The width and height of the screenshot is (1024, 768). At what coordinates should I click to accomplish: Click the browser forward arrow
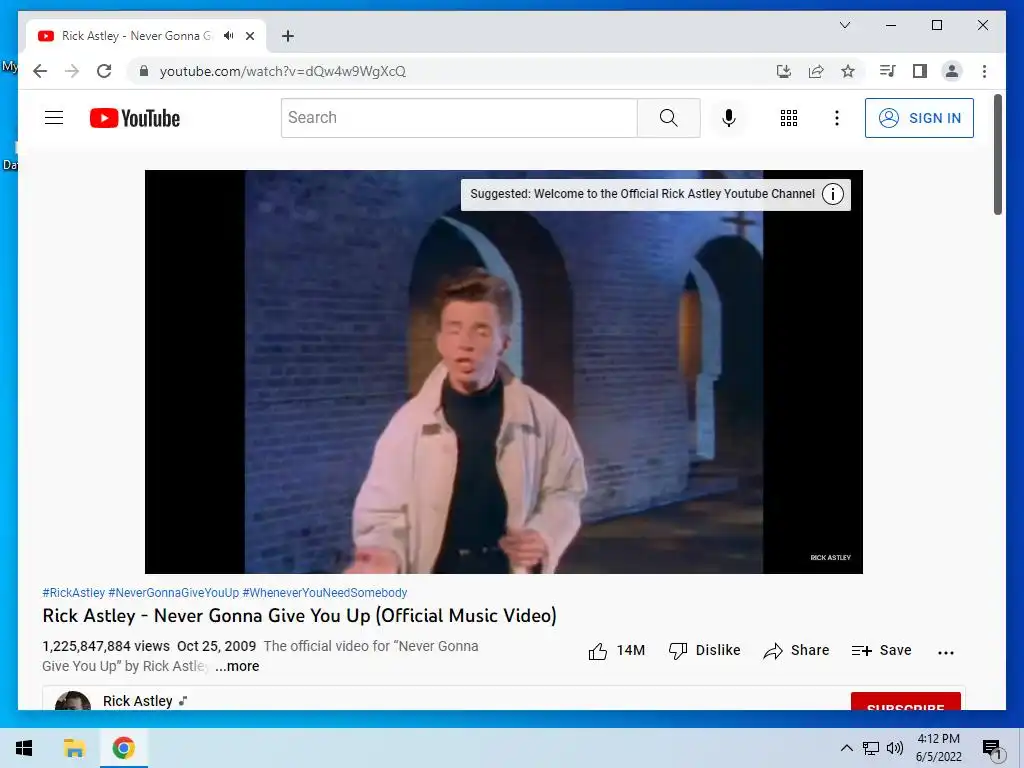click(72, 71)
